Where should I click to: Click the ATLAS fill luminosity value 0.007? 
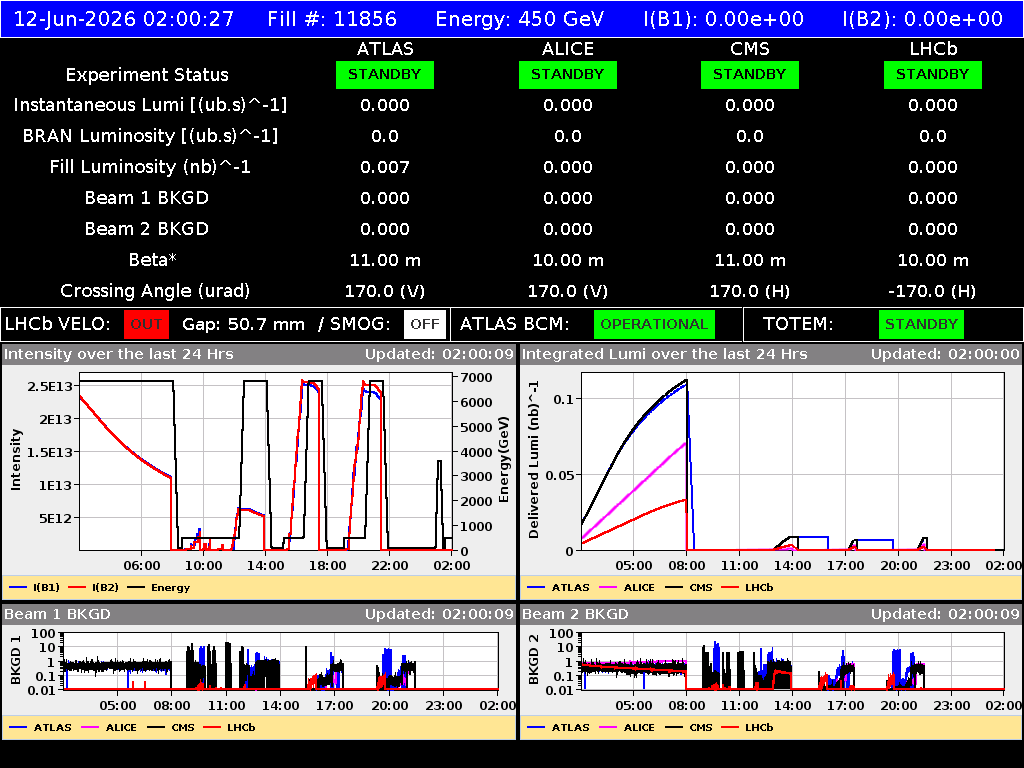tap(385, 167)
